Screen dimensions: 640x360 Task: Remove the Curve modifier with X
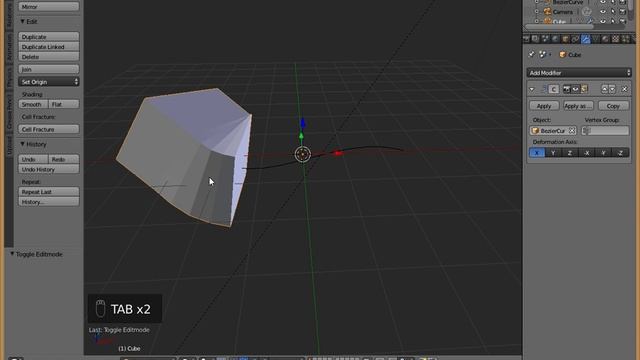624,89
